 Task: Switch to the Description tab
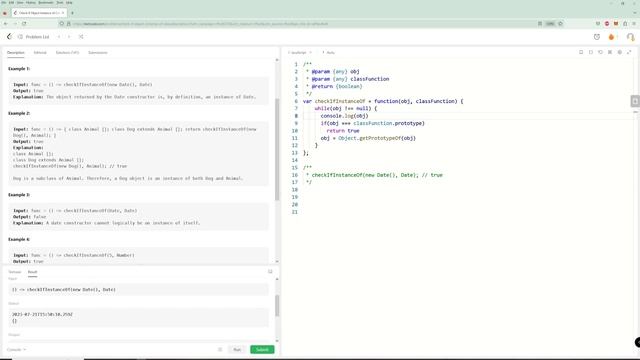(x=16, y=53)
